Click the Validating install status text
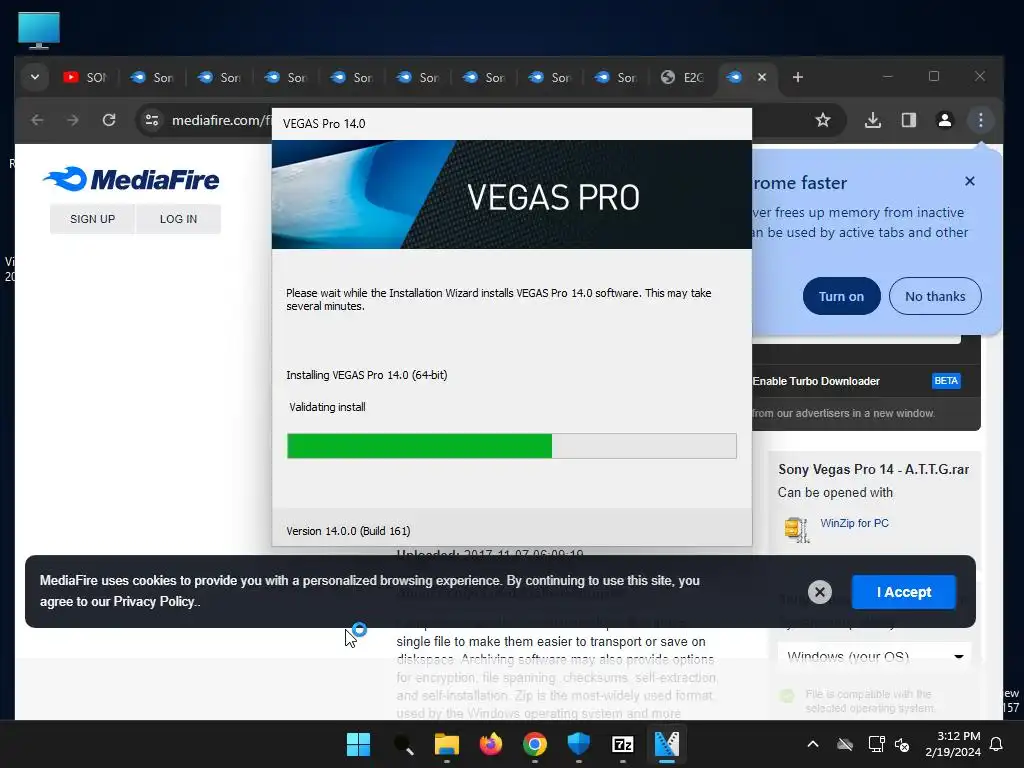Viewport: 1024px width, 768px height. click(x=327, y=407)
